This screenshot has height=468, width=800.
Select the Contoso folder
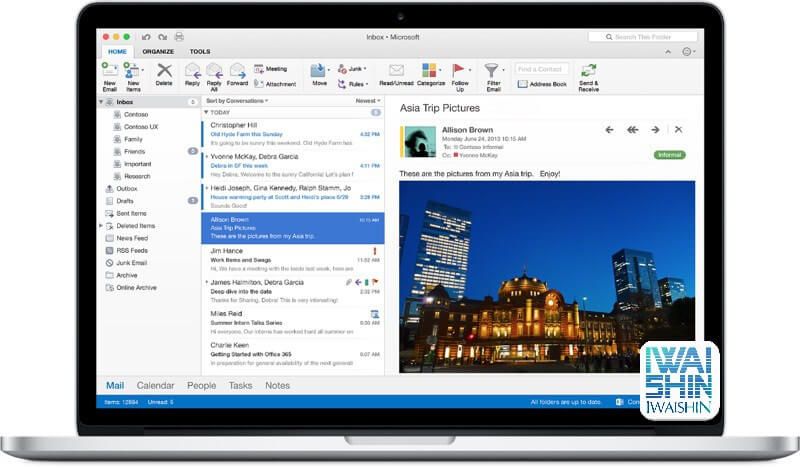coord(136,114)
